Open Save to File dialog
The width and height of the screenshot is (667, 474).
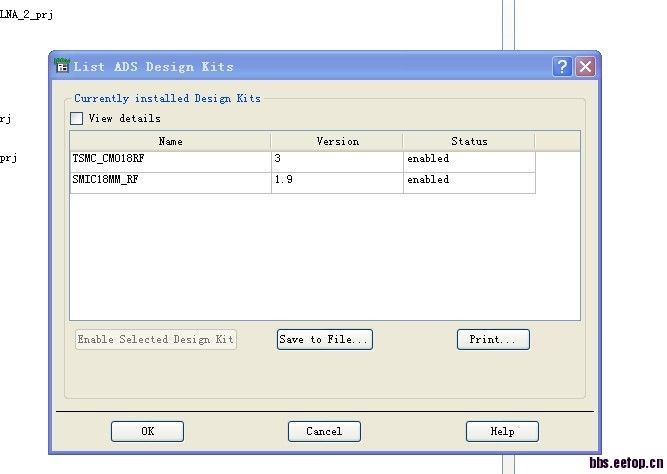(325, 340)
